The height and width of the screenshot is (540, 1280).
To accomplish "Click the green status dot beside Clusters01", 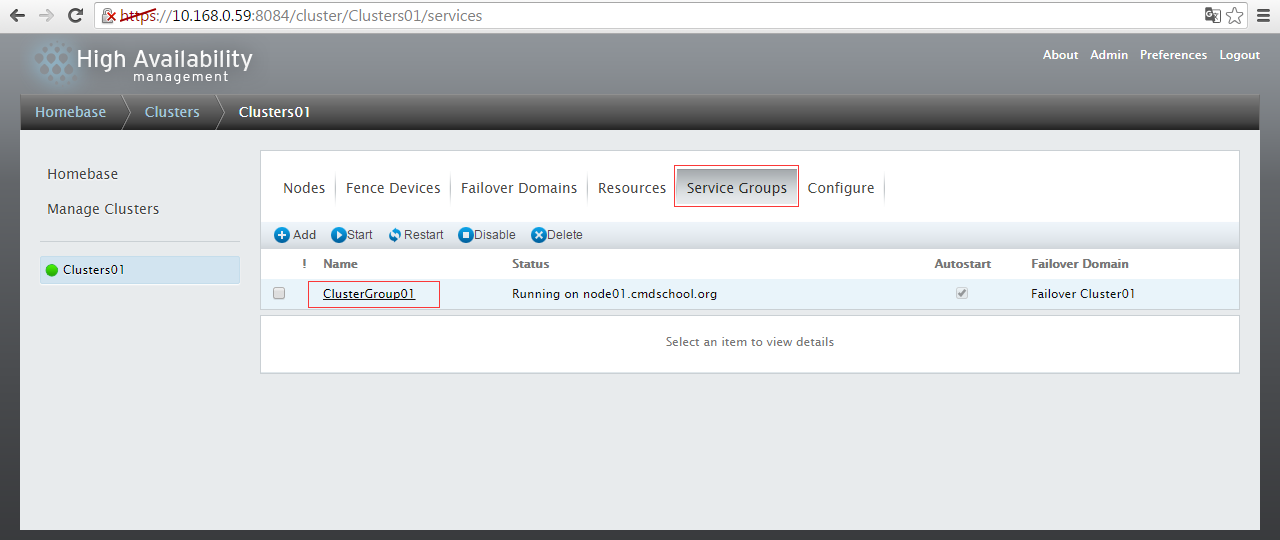I will 52,270.
